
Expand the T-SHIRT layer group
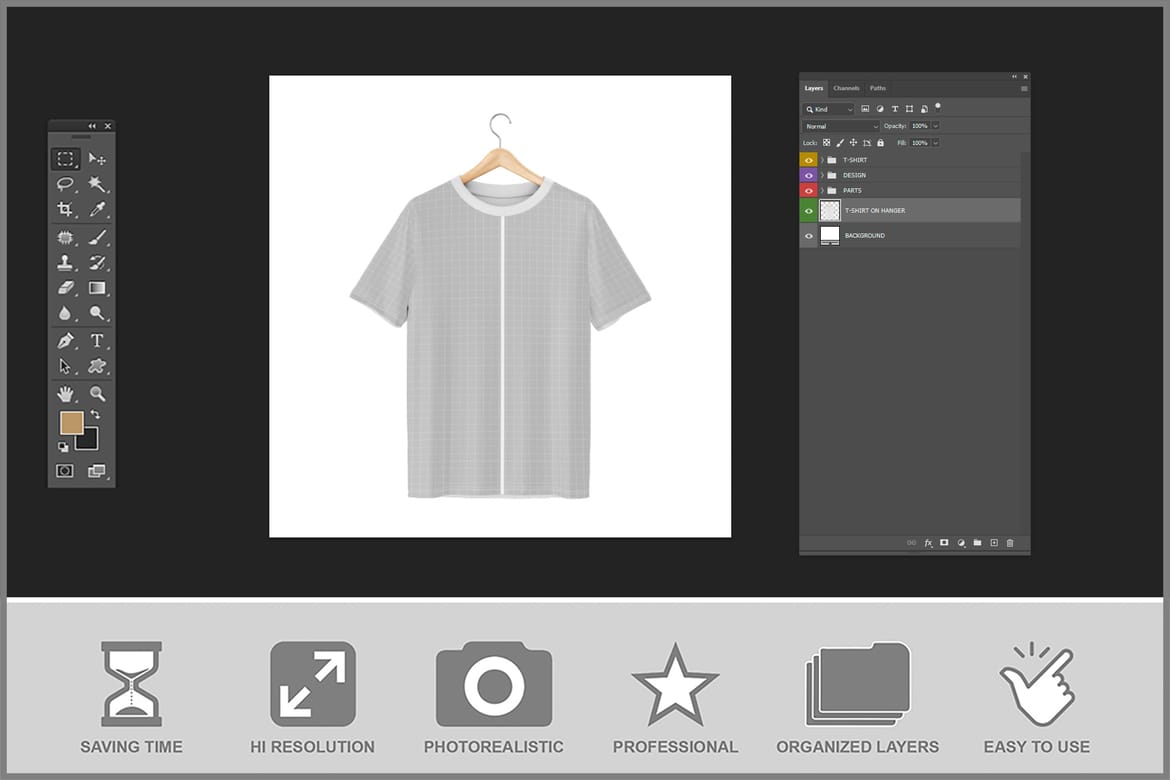[822, 160]
